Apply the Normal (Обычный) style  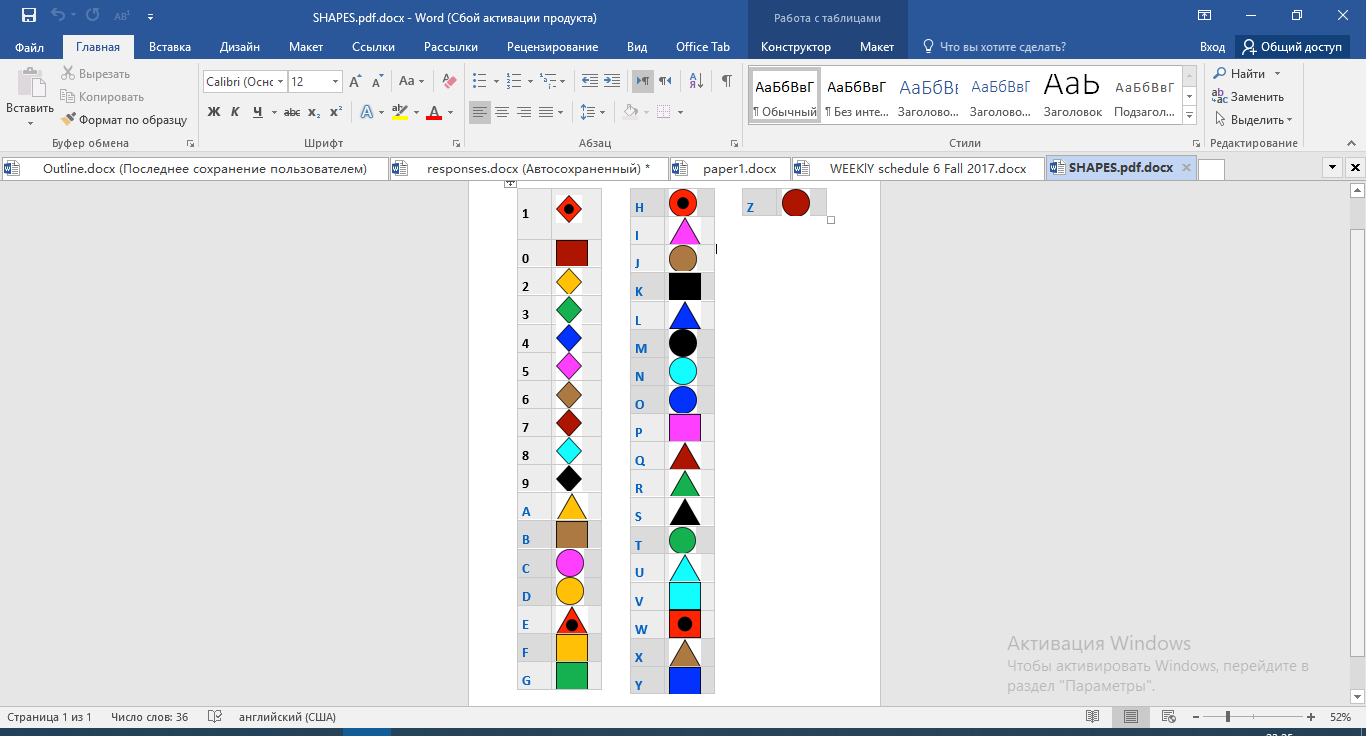click(x=785, y=95)
